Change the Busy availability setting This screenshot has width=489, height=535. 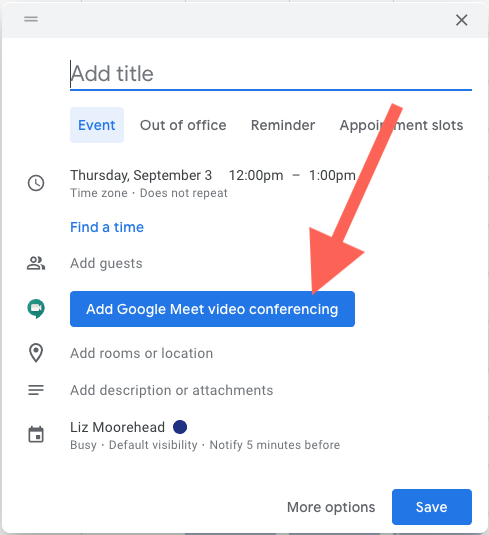(83, 445)
